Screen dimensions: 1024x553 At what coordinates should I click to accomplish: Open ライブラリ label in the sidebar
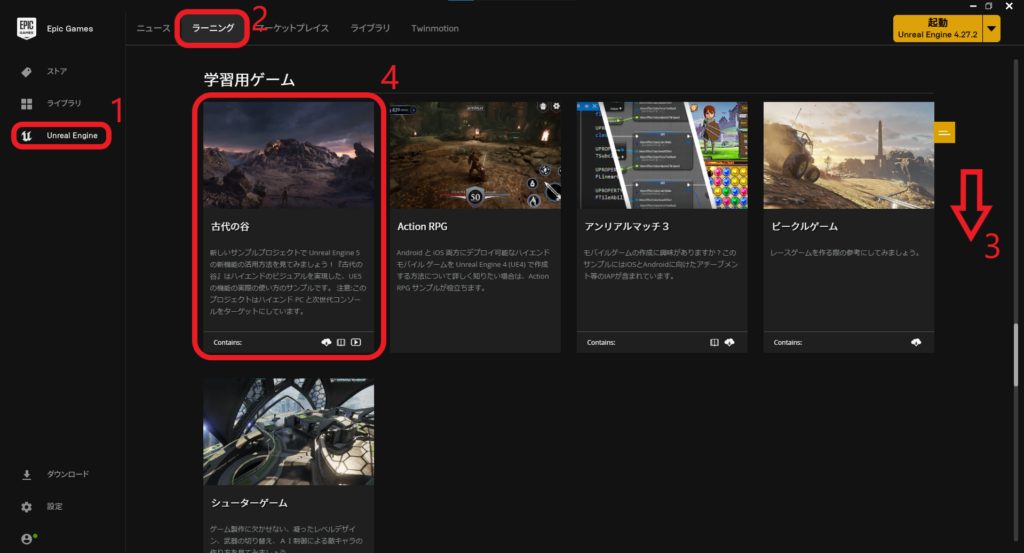pyautogui.click(x=64, y=104)
